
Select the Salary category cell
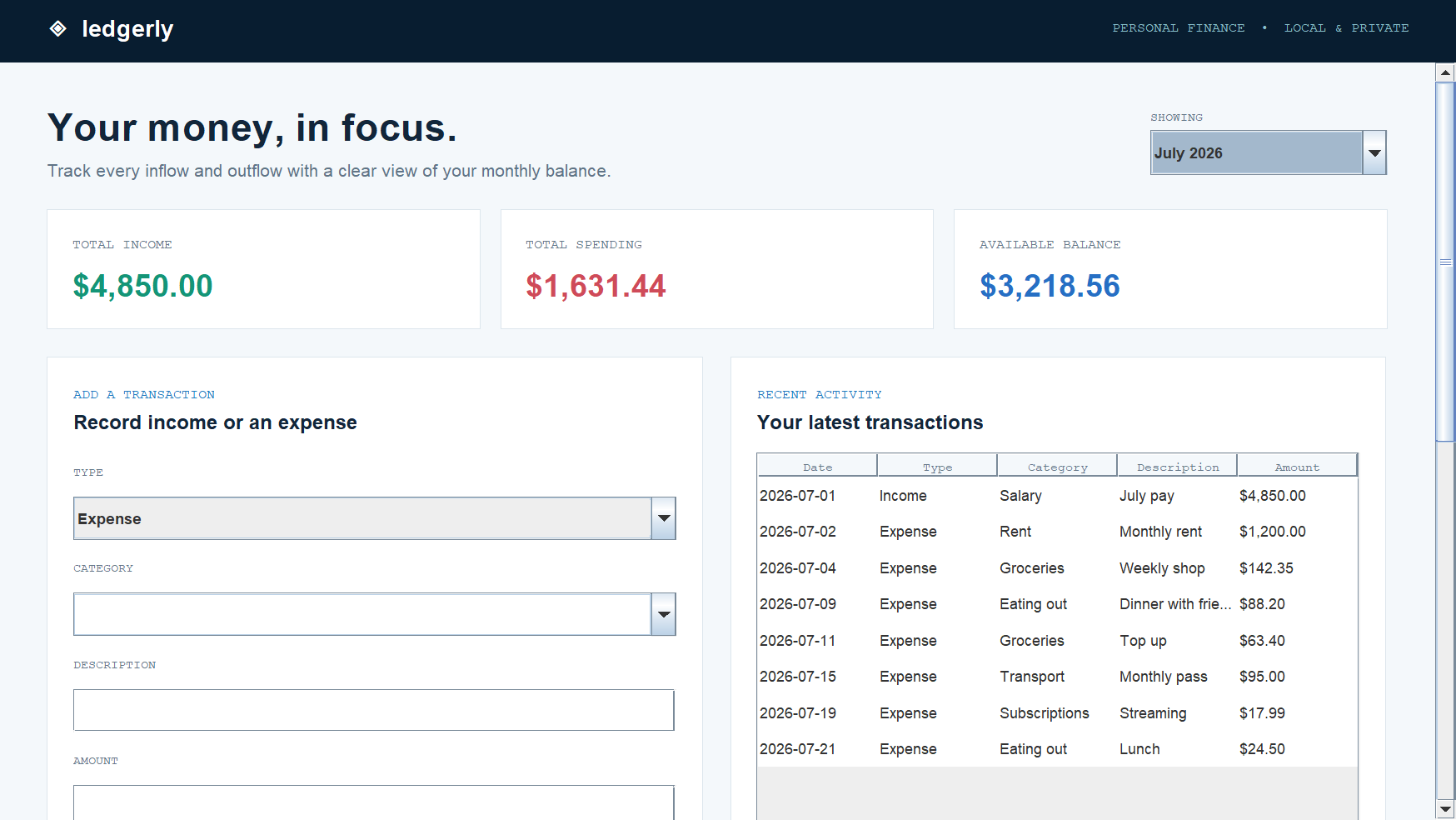click(x=1057, y=496)
